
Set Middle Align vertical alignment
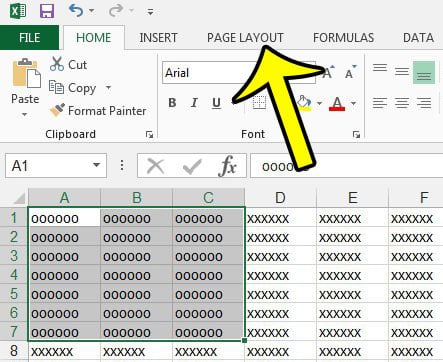click(x=402, y=71)
